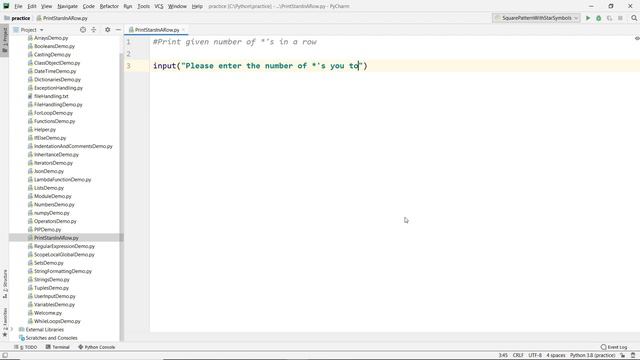Image resolution: width=640 pixels, height=360 pixels.
Task: Open the run configuration dropdown SquarePatternWithStarSymbols
Action: (x=536, y=18)
